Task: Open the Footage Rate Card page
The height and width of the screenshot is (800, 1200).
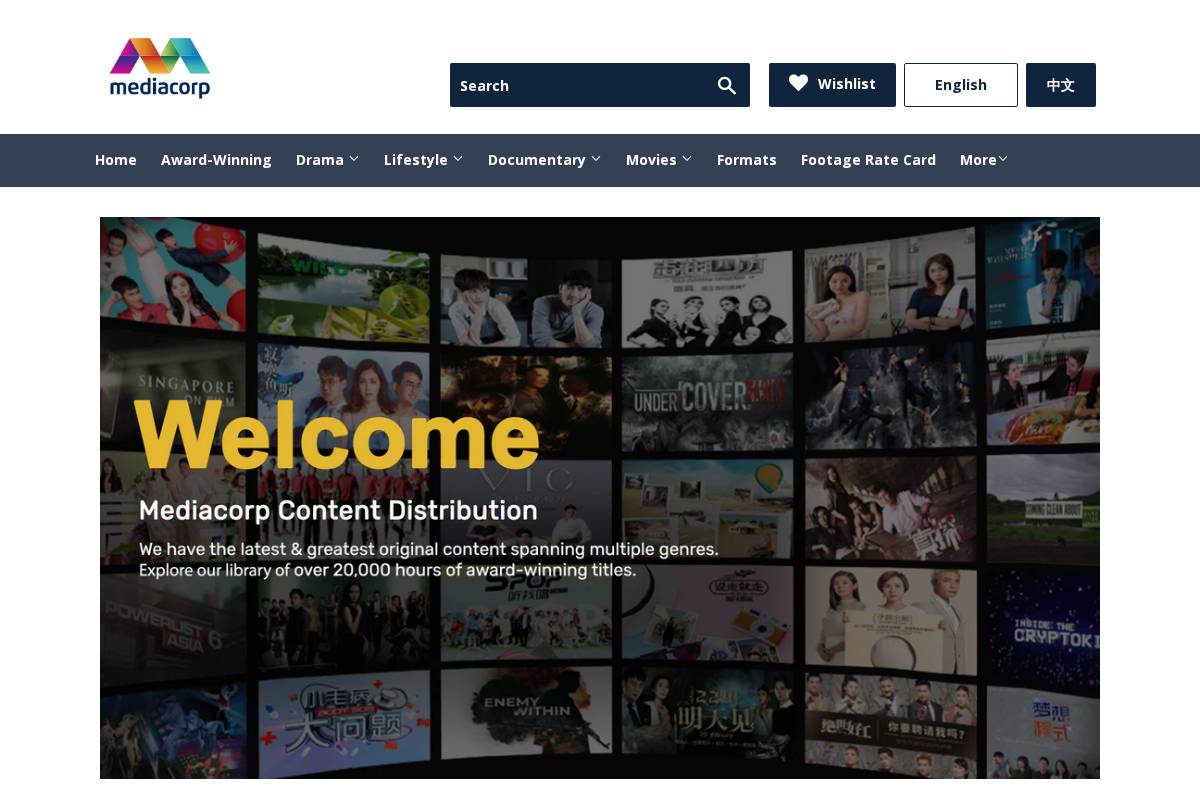Action: point(868,160)
